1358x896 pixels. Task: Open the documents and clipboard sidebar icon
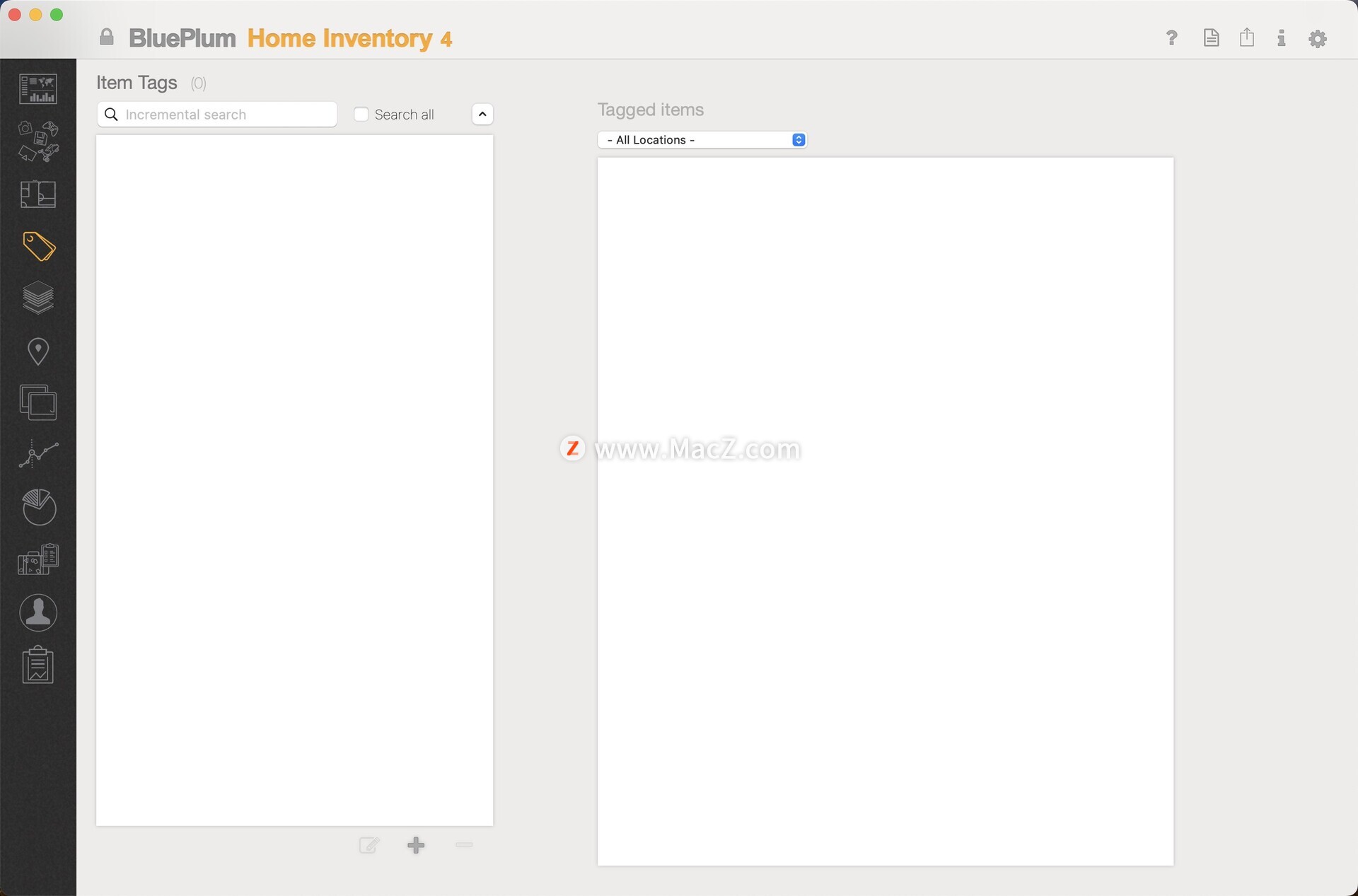(38, 559)
